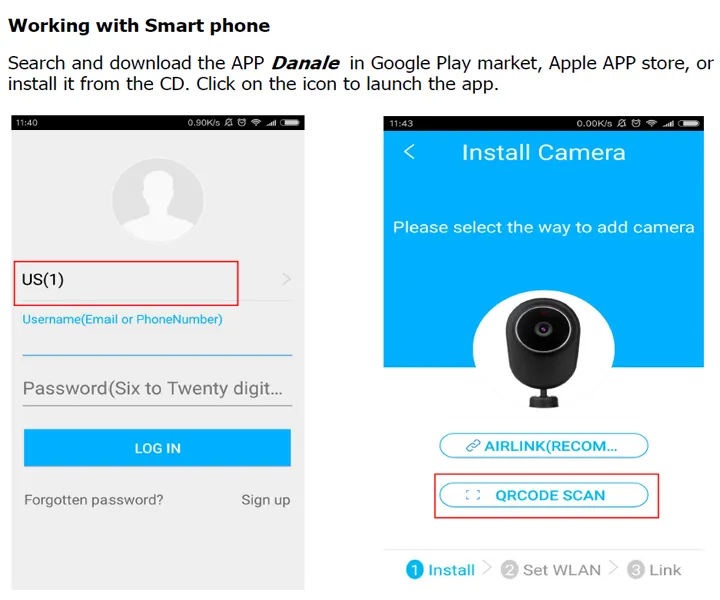This screenshot has height=600, width=720.
Task: Open the Forgotten password? link
Action: [x=93, y=500]
